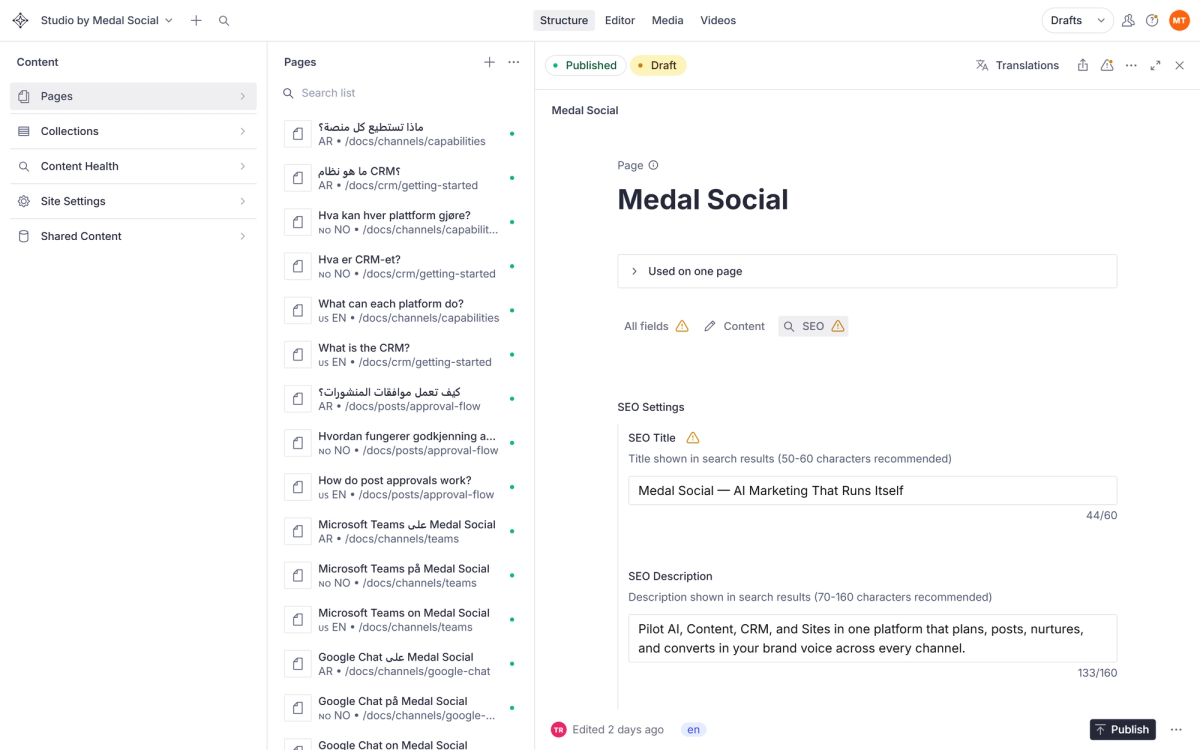Image resolution: width=1200 pixels, height=750 pixels.
Task: Click the Medal Social studio logo icon
Action: coord(20,20)
